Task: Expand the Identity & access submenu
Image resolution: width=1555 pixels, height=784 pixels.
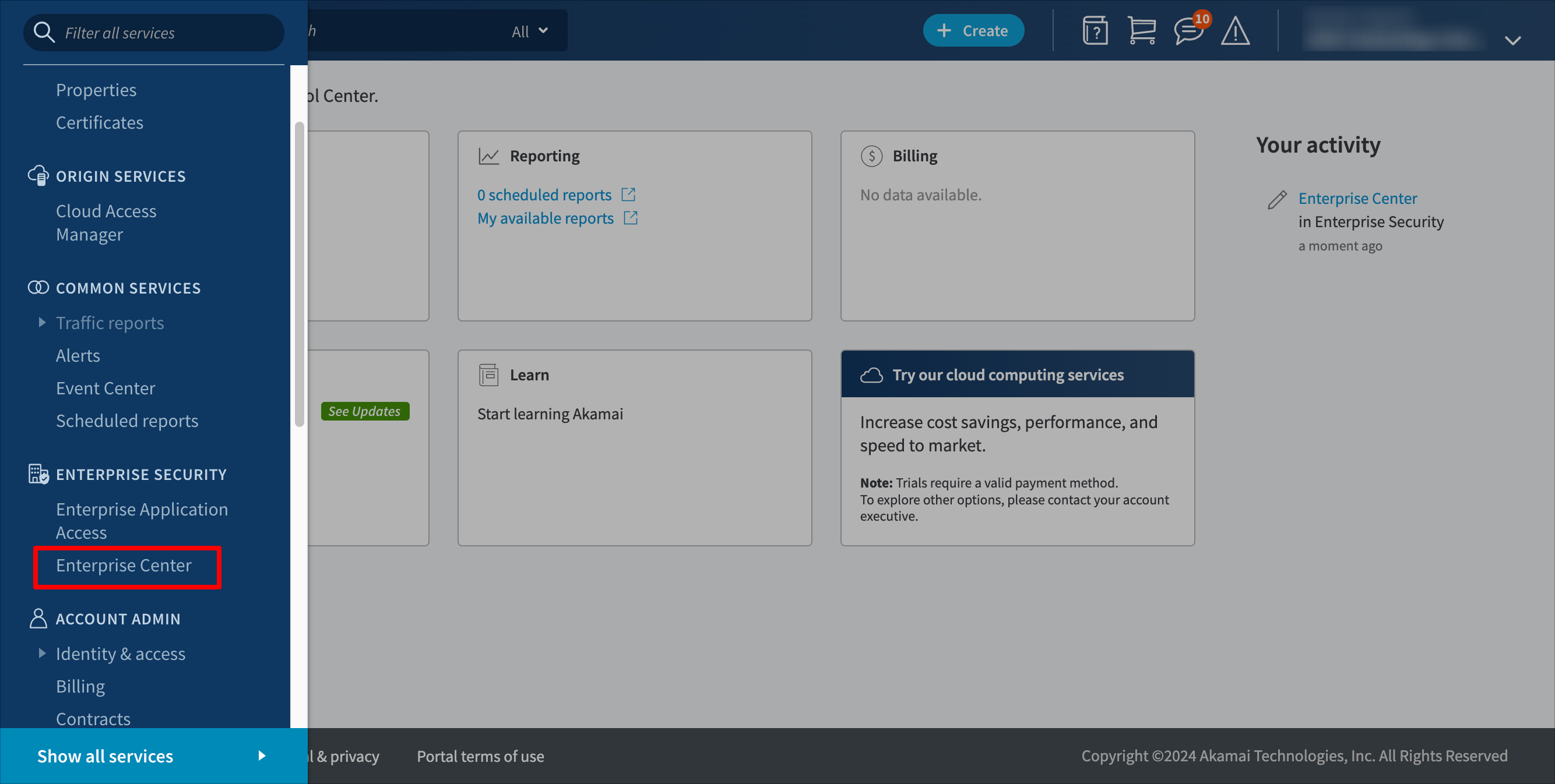Action: (41, 653)
